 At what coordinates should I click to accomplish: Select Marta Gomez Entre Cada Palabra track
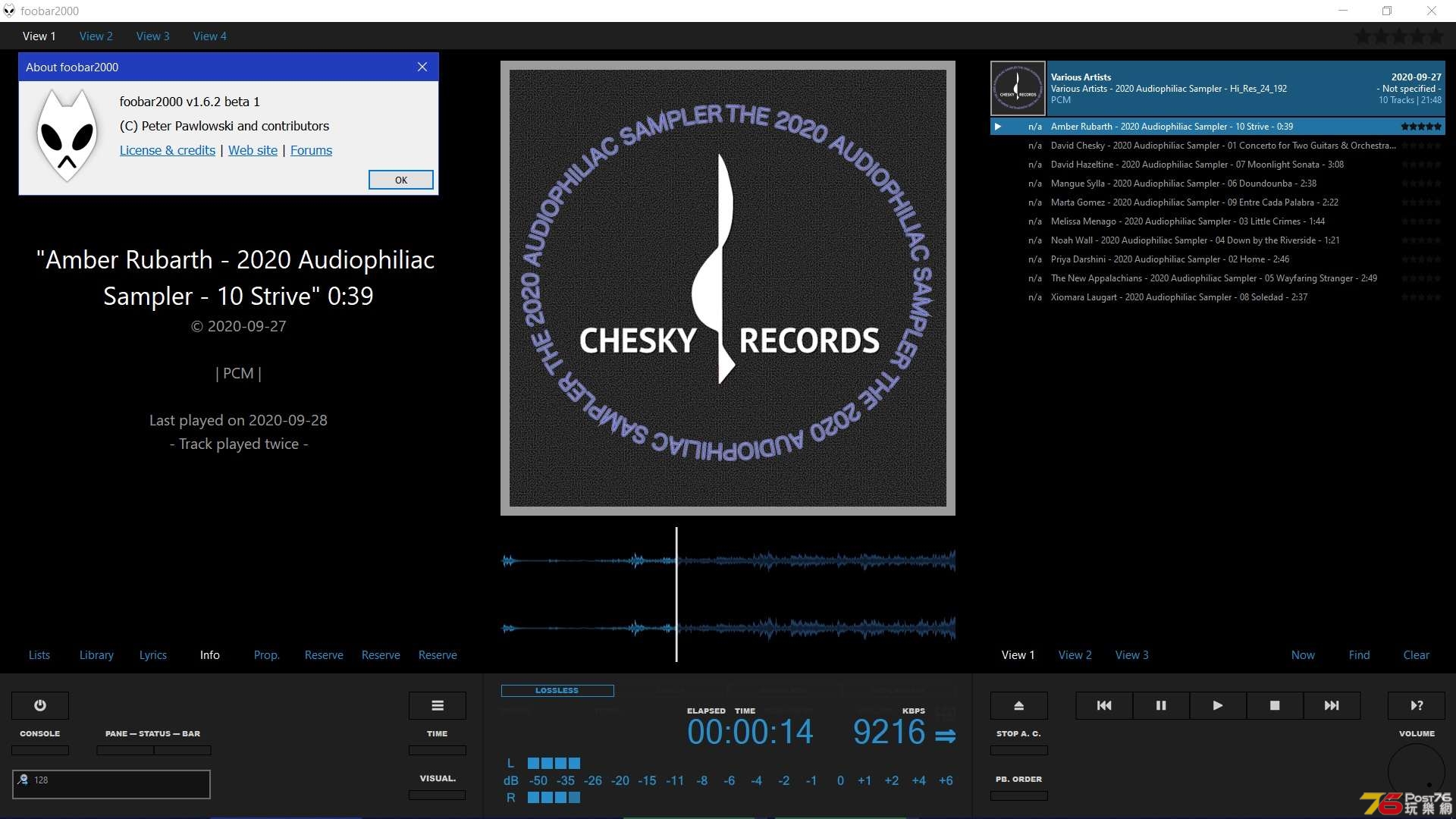coord(1218,202)
